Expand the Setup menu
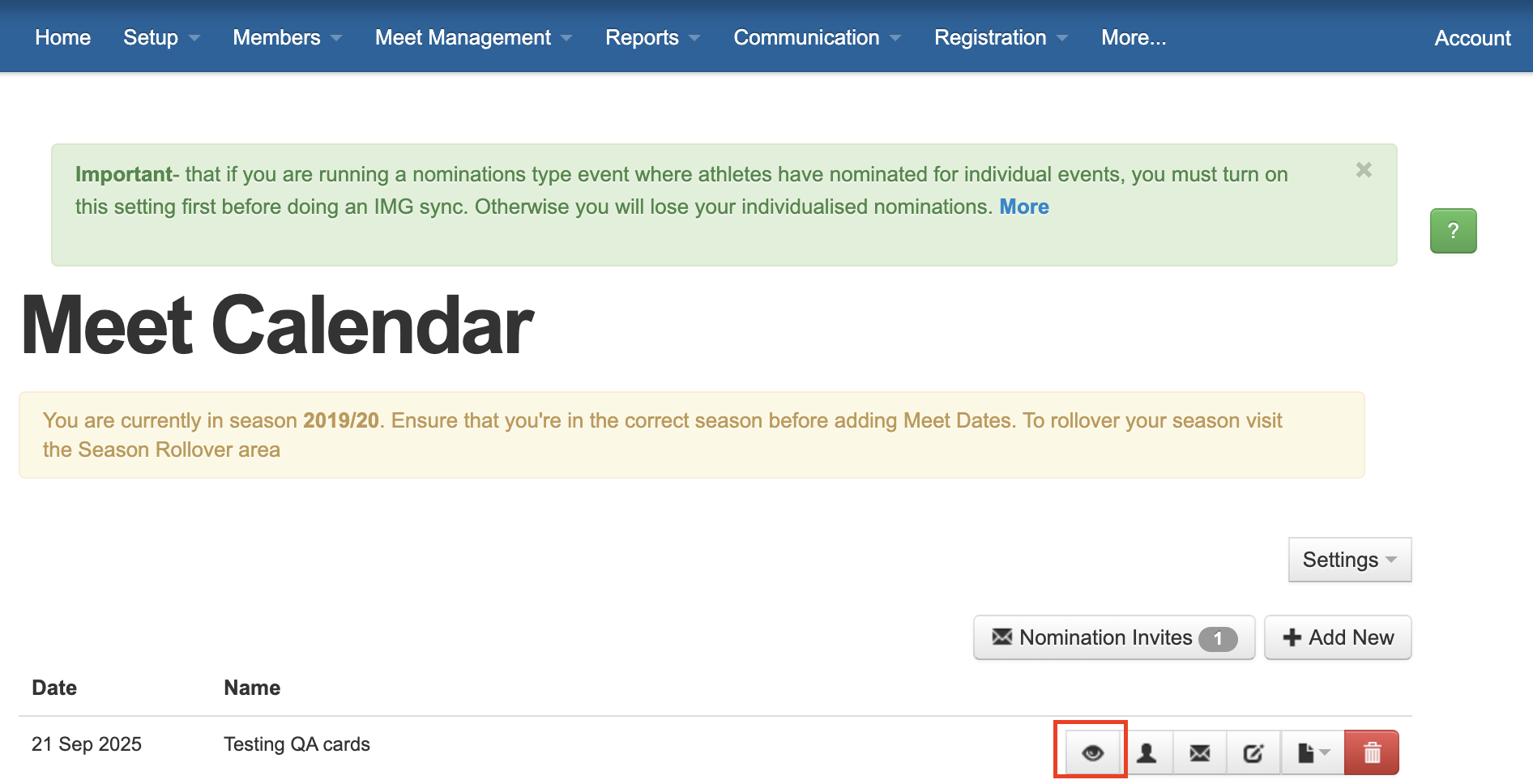1533x784 pixels. [x=161, y=37]
